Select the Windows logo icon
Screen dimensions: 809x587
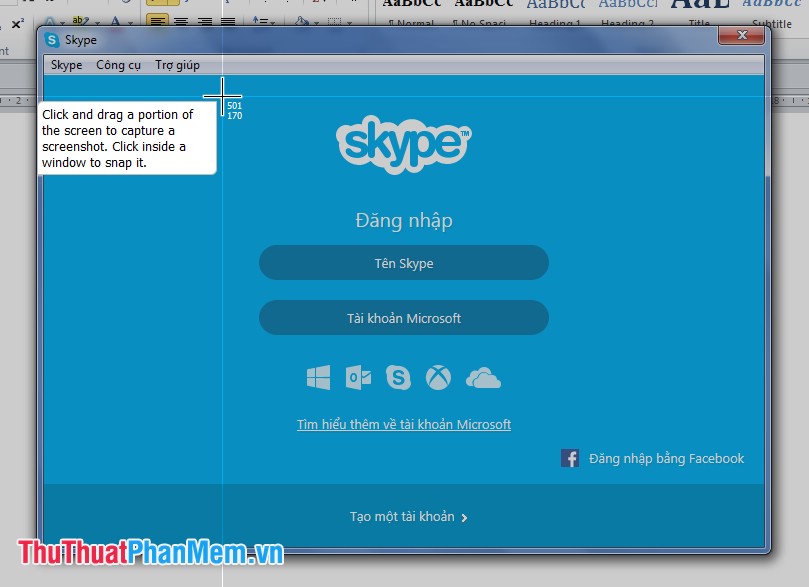pos(318,378)
